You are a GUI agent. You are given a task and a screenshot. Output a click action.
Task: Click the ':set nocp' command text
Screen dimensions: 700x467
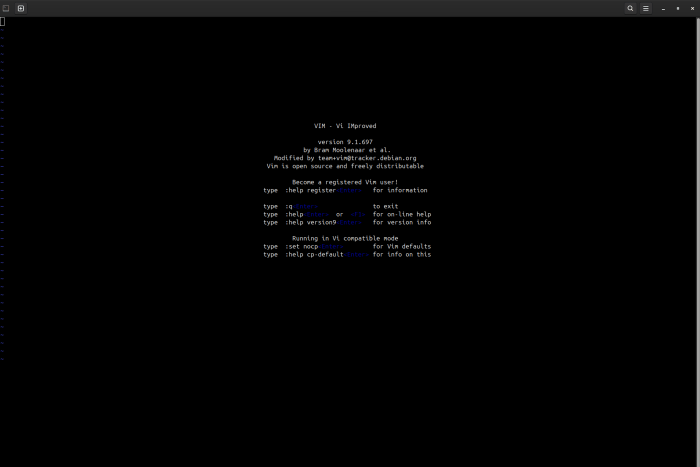pos(301,246)
